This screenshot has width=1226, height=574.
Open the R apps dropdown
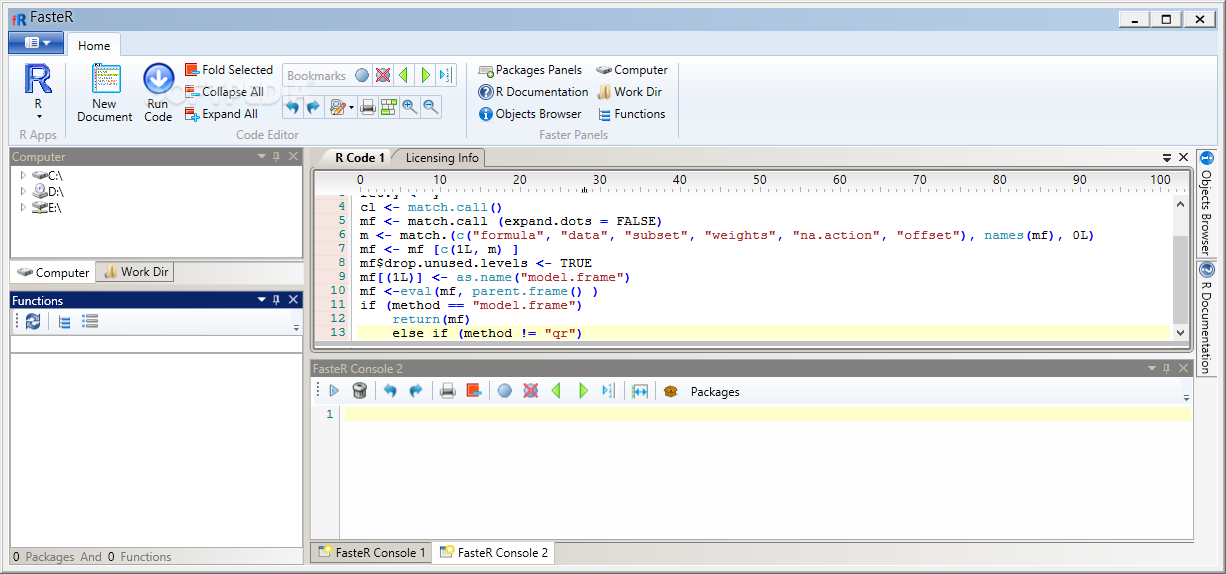coord(38,93)
